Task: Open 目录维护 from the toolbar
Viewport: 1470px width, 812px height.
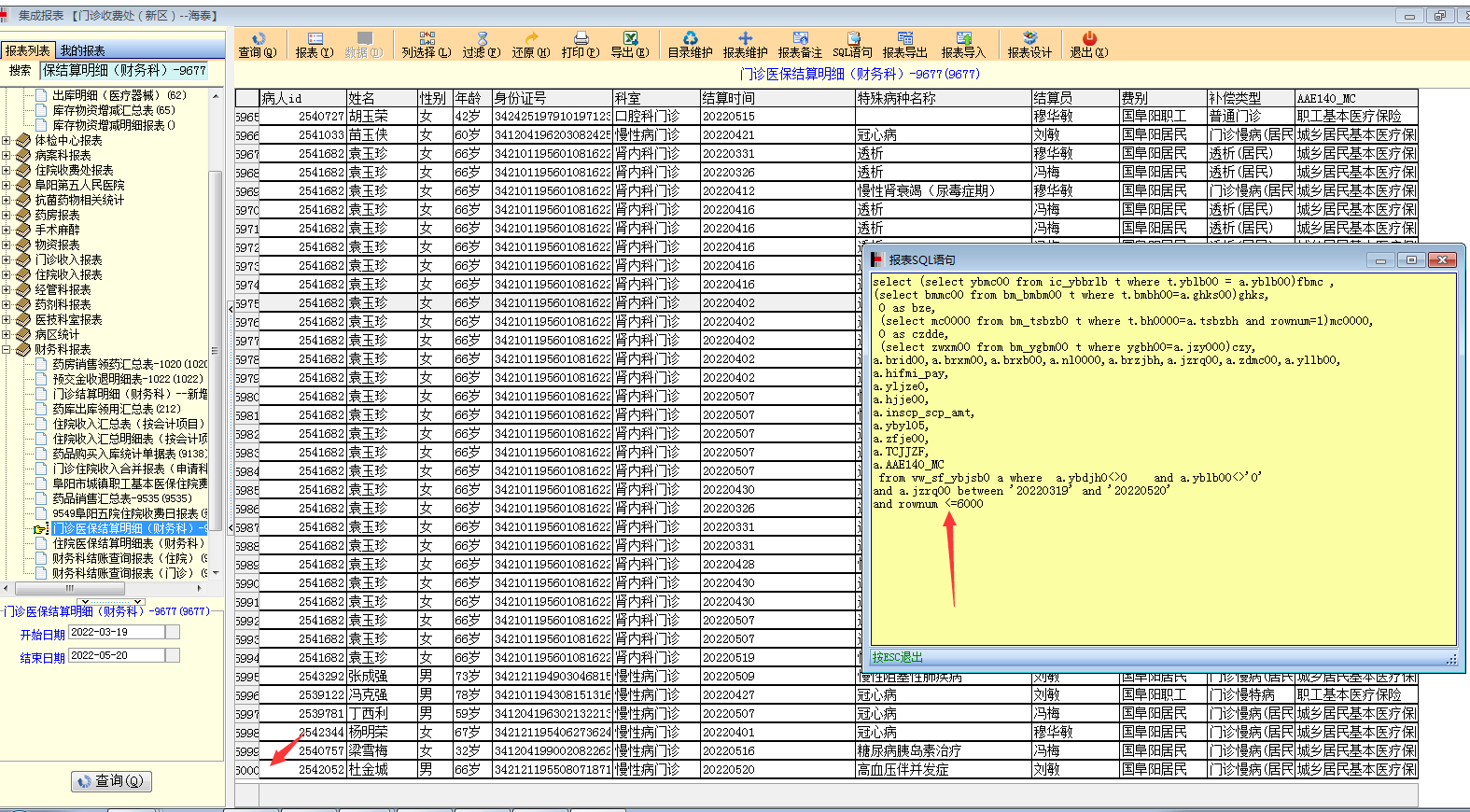Action: coord(690,39)
